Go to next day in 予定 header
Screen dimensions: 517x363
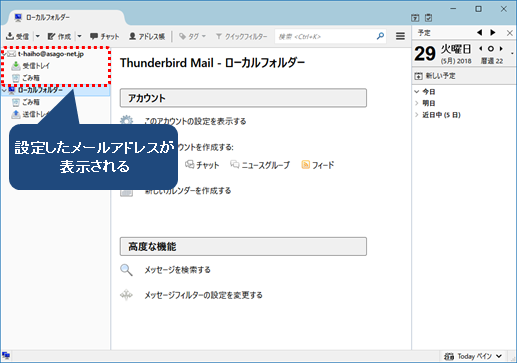click(x=493, y=33)
